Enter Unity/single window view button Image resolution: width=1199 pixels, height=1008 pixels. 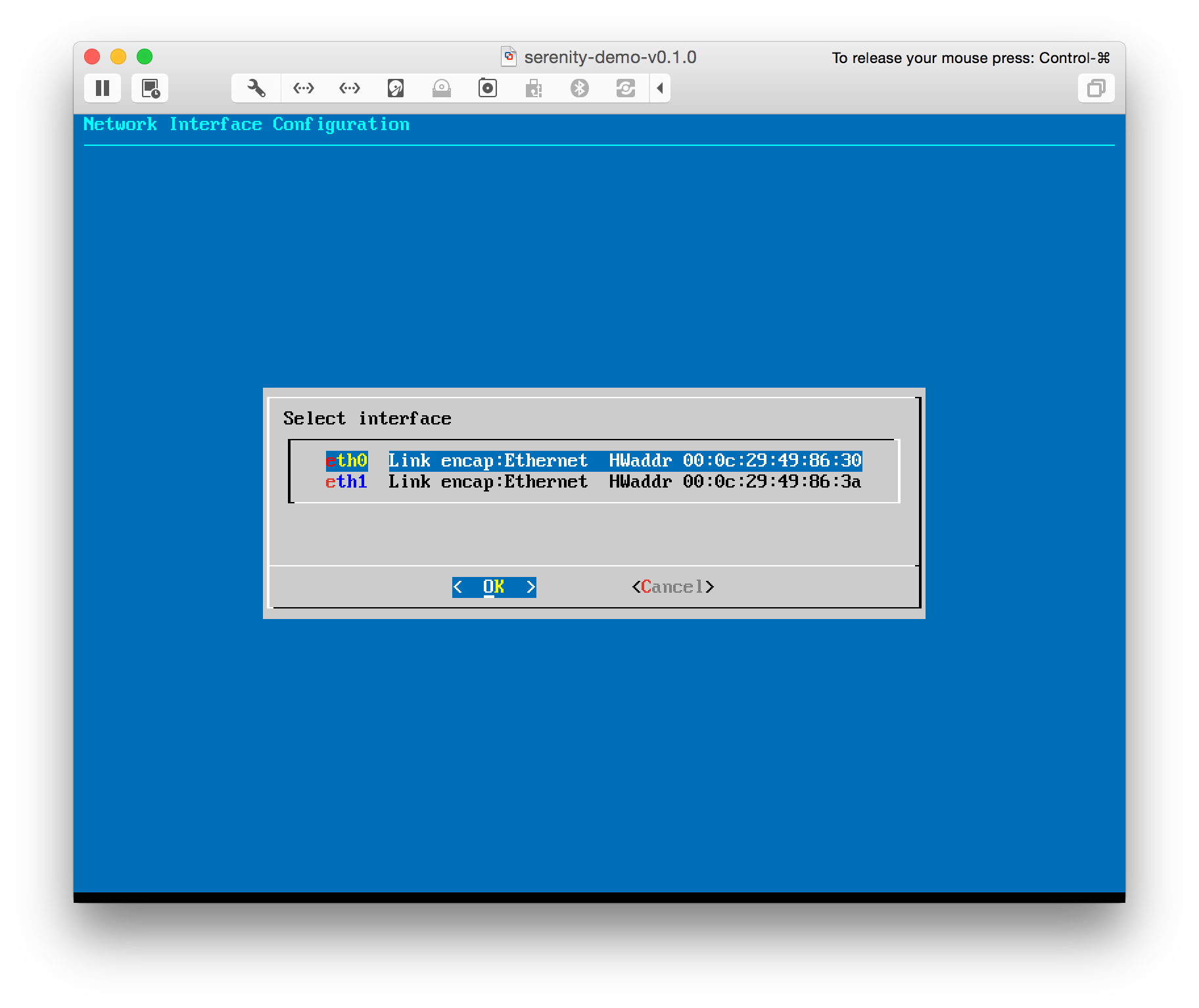click(1096, 88)
